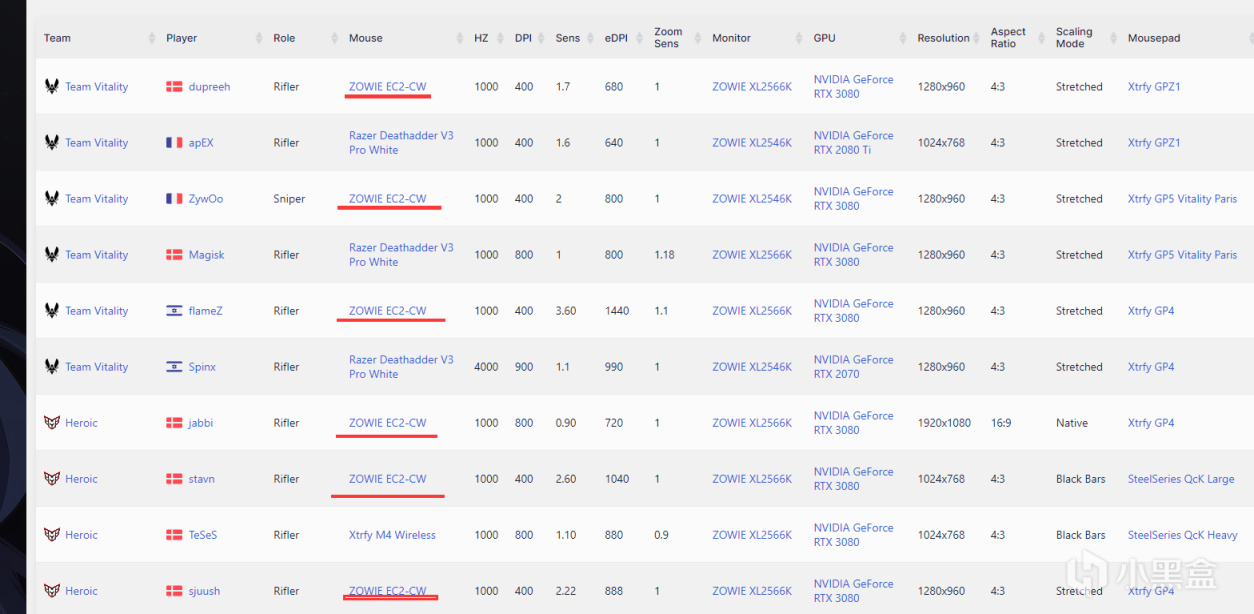Open apEX's Razer Deathadder V3 Pro White link
The height and width of the screenshot is (614, 1254).
(401, 143)
